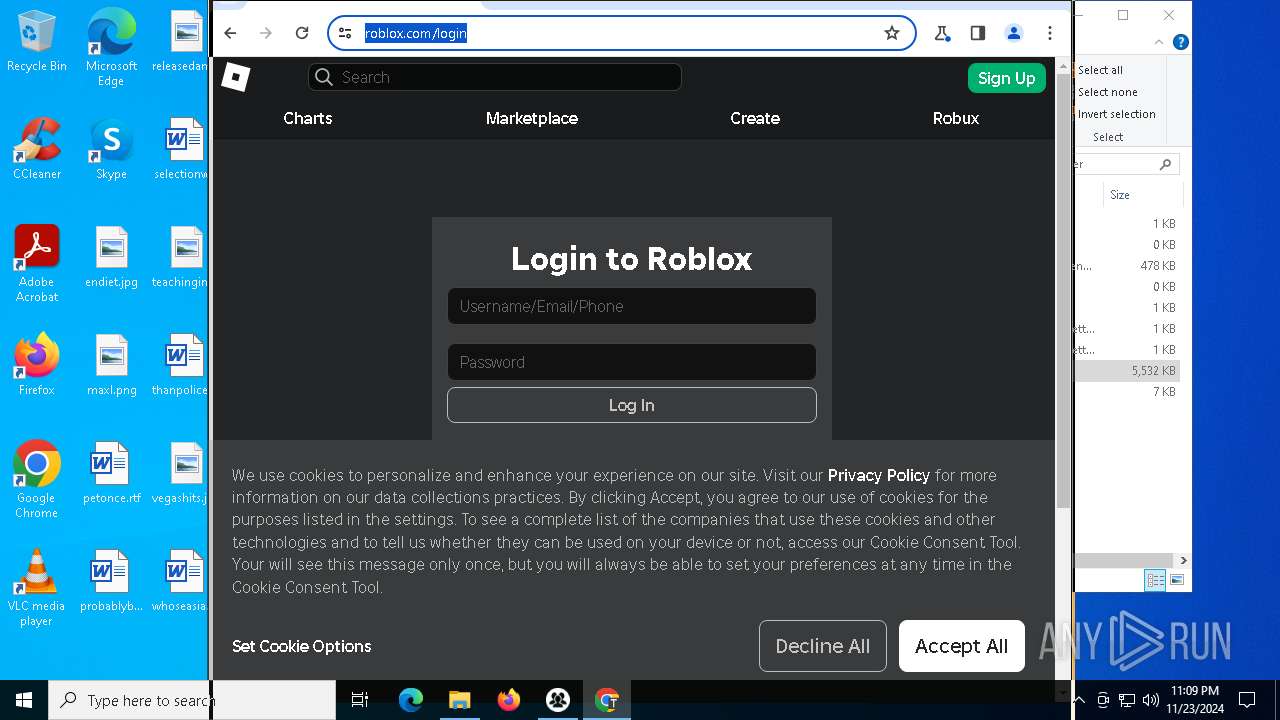The height and width of the screenshot is (720, 1280).
Task: Open Firefox from the taskbar
Action: [509, 700]
